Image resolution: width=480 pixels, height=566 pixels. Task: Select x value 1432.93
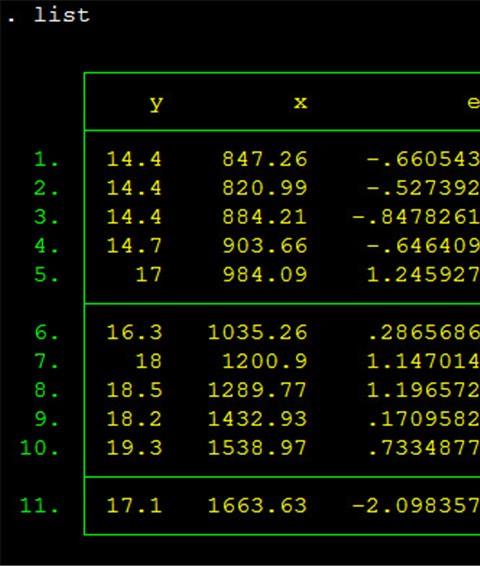point(257,419)
